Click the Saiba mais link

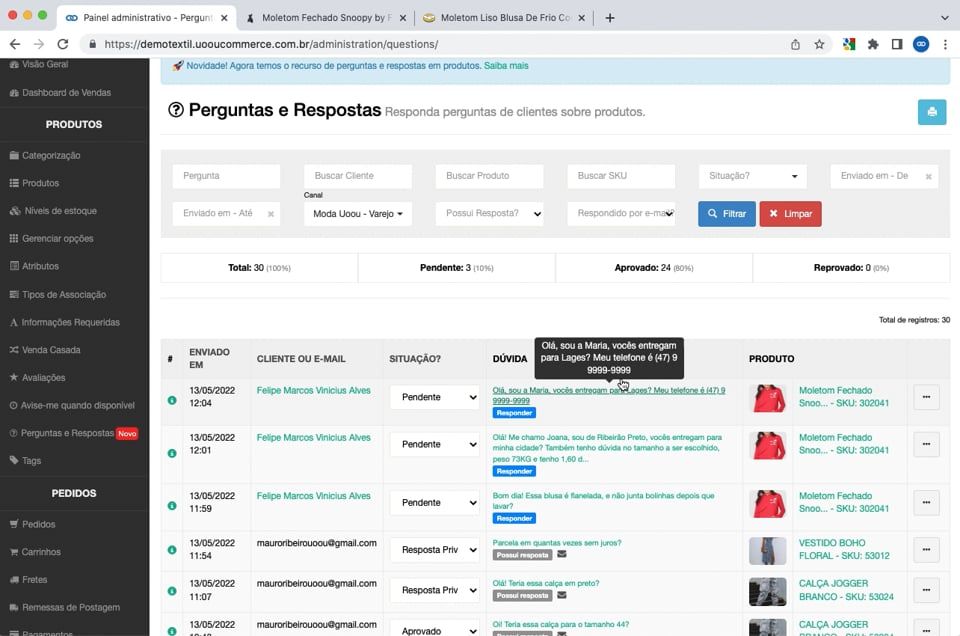pyautogui.click(x=506, y=65)
